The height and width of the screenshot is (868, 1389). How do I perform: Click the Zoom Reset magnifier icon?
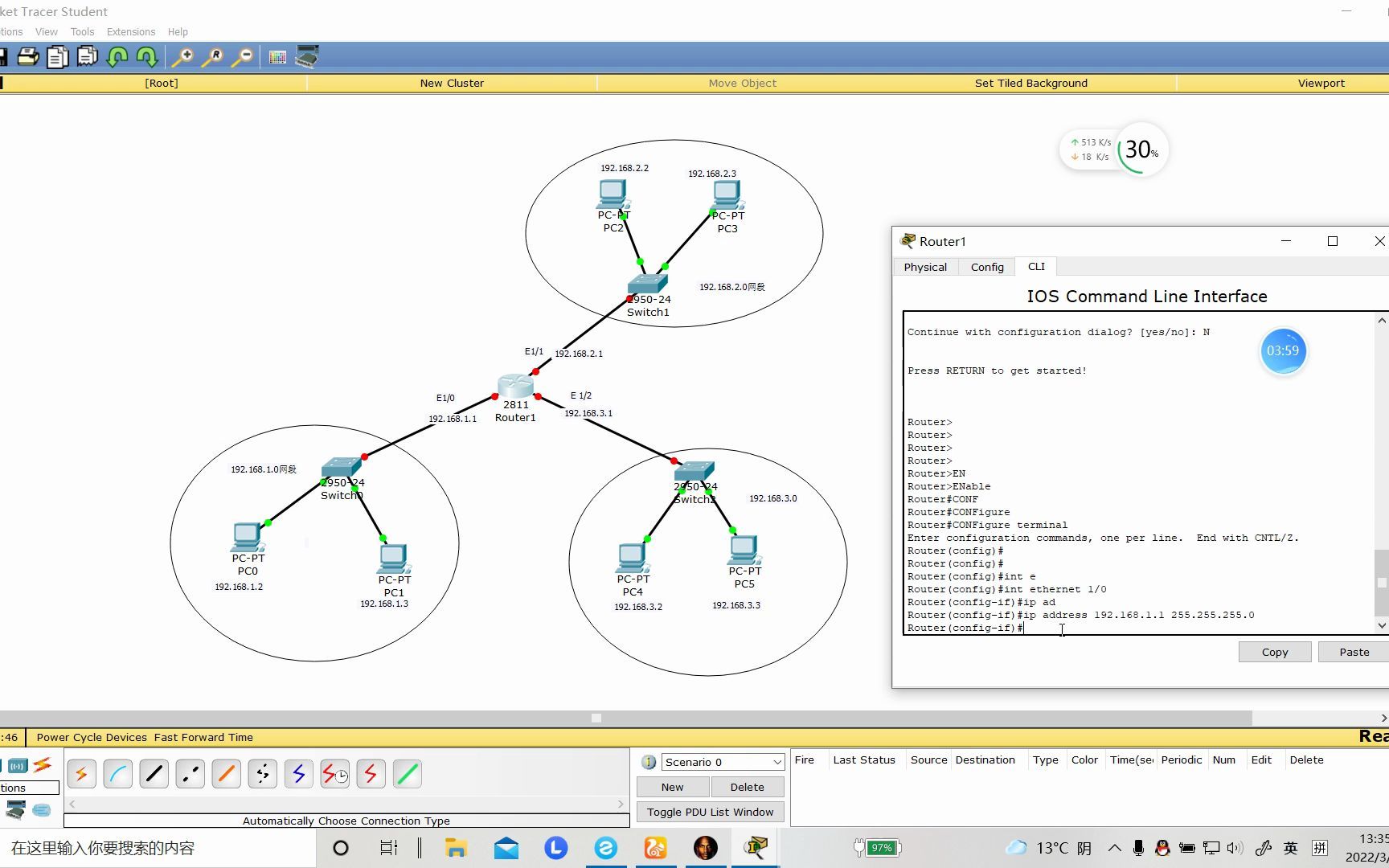point(212,56)
